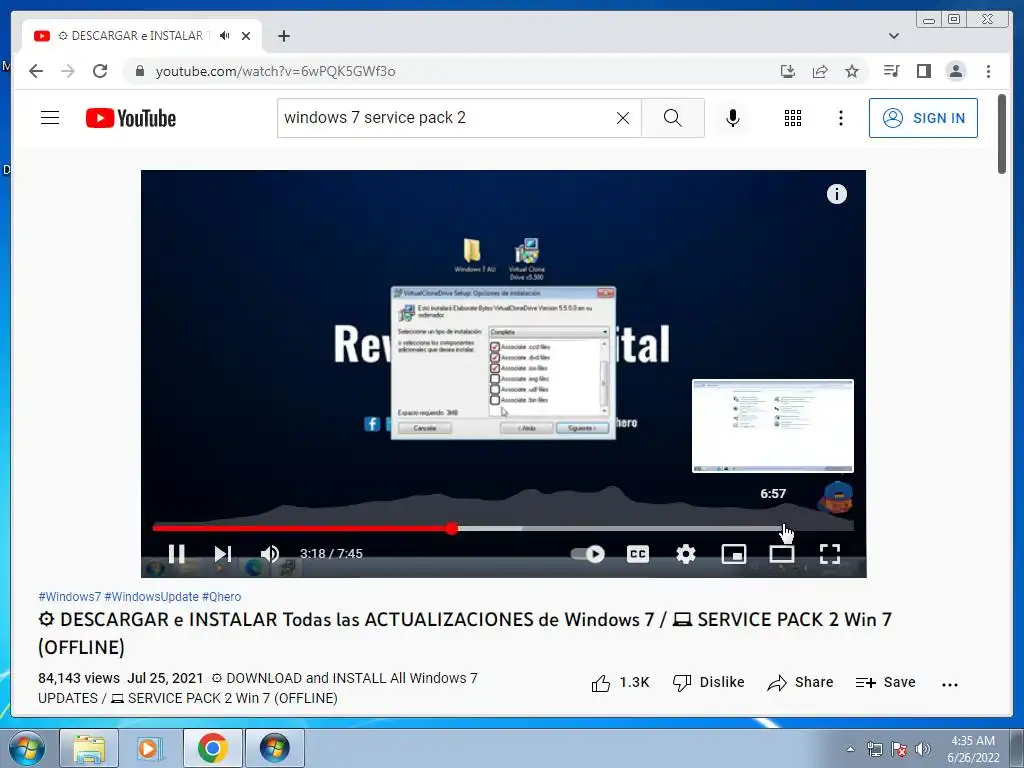Pause the video with the pause button
This screenshot has width=1024, height=768.
pyautogui.click(x=176, y=554)
